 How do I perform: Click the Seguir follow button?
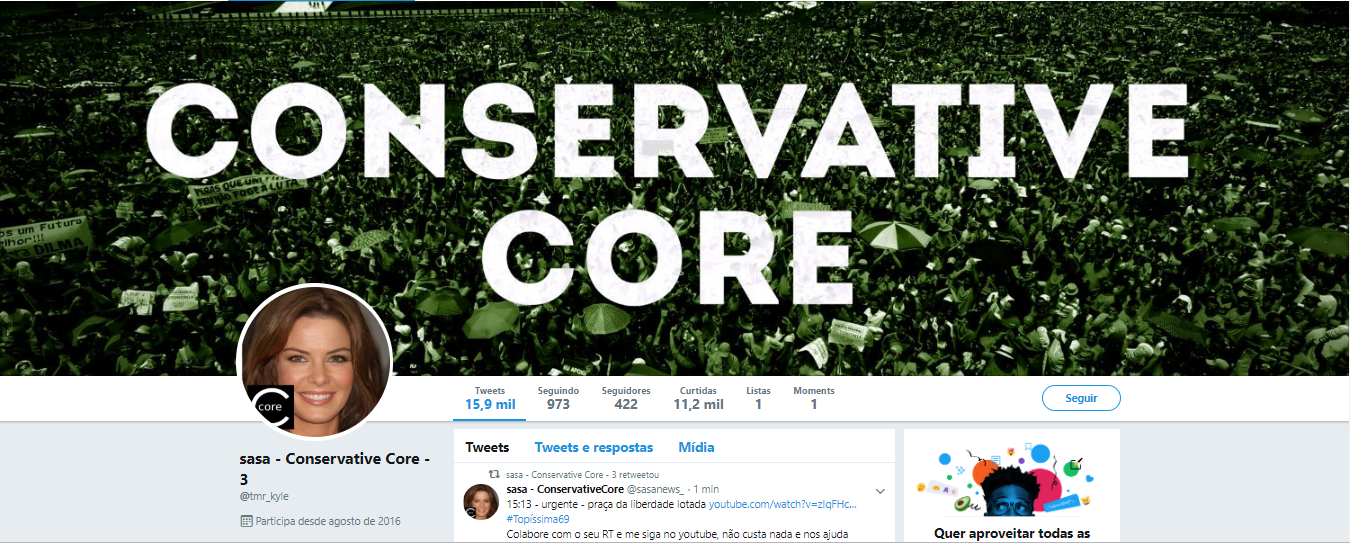1081,398
